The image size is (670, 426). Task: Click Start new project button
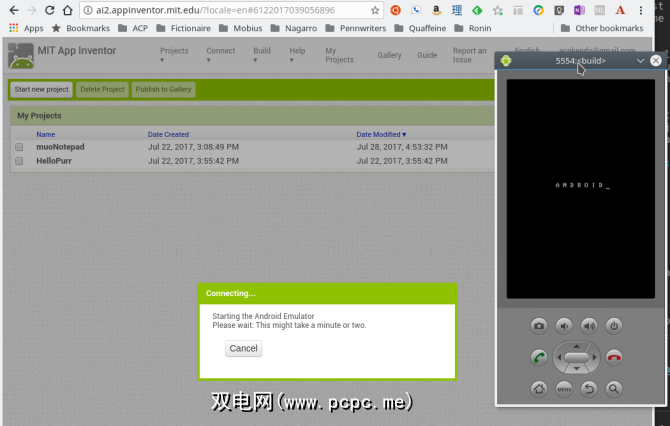tap(41, 89)
